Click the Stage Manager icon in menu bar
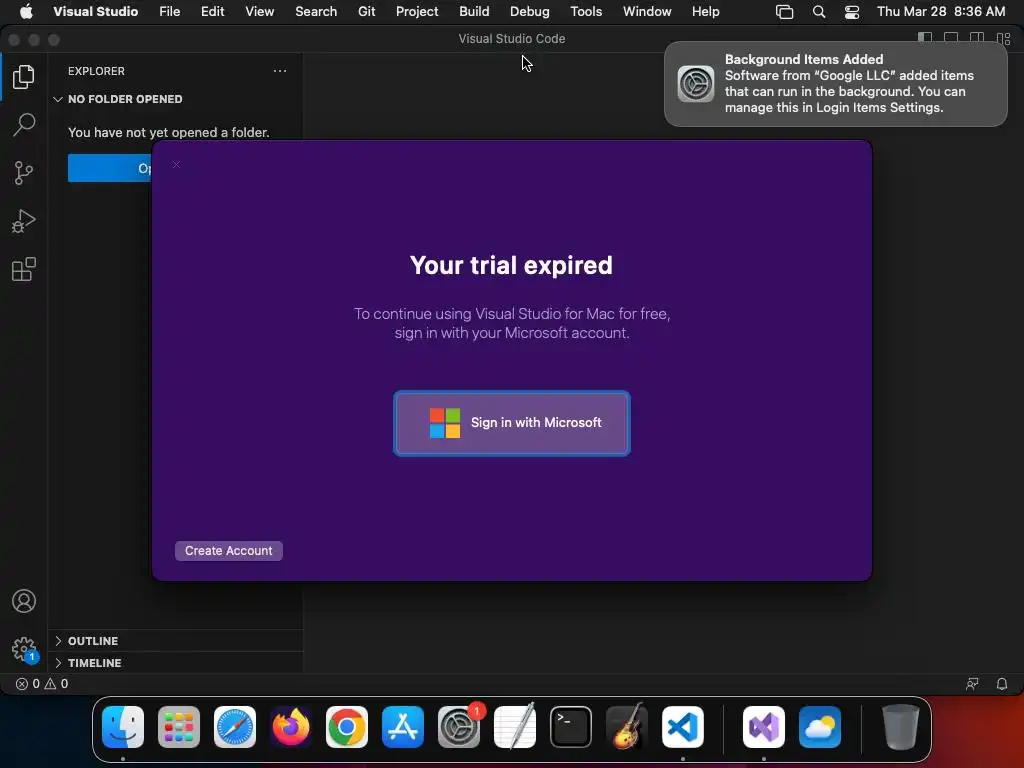The width and height of the screenshot is (1024, 768). (784, 12)
